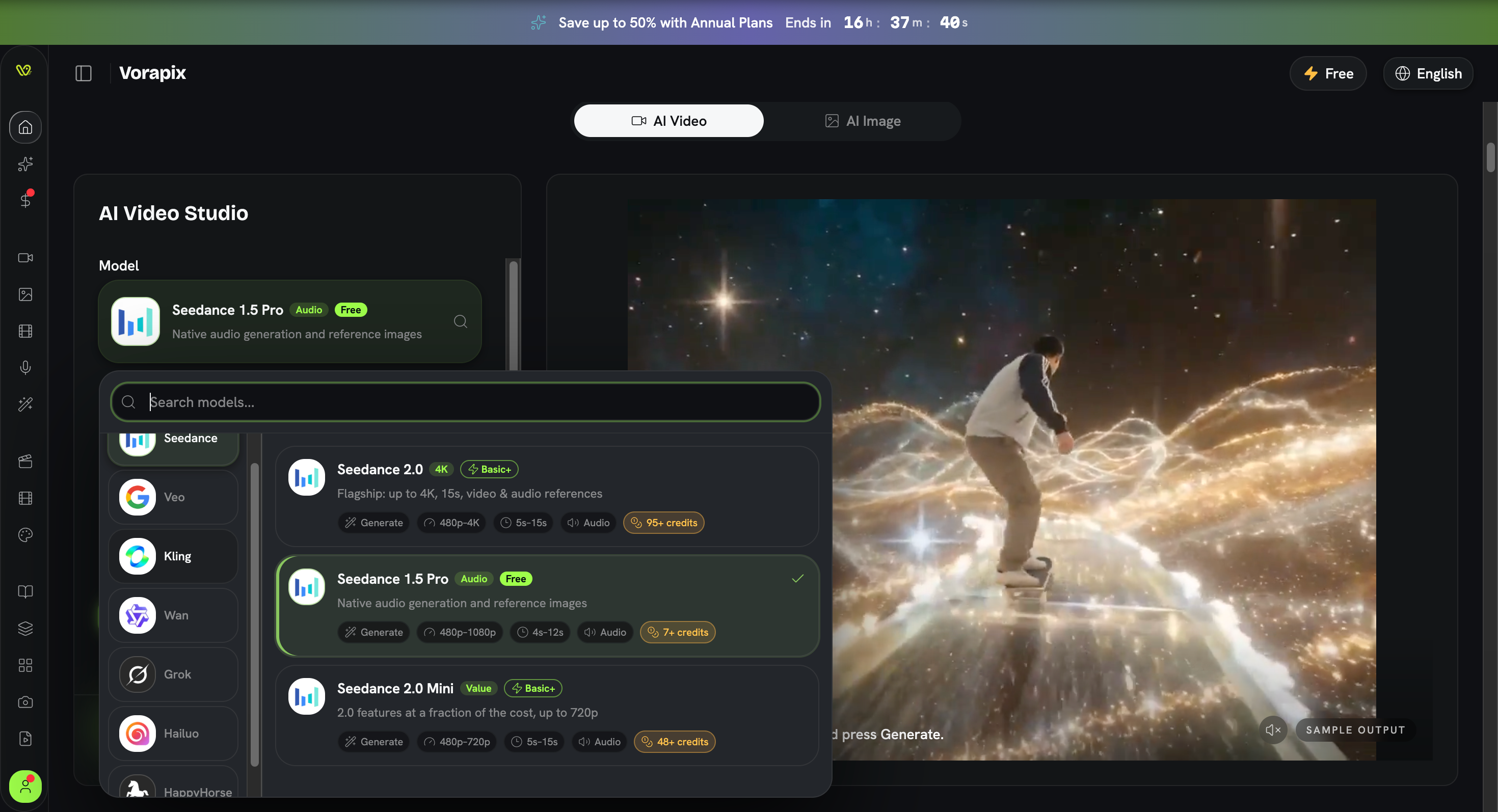Toggle the sidebar panel collapse button
The height and width of the screenshot is (812, 1498).
[84, 73]
